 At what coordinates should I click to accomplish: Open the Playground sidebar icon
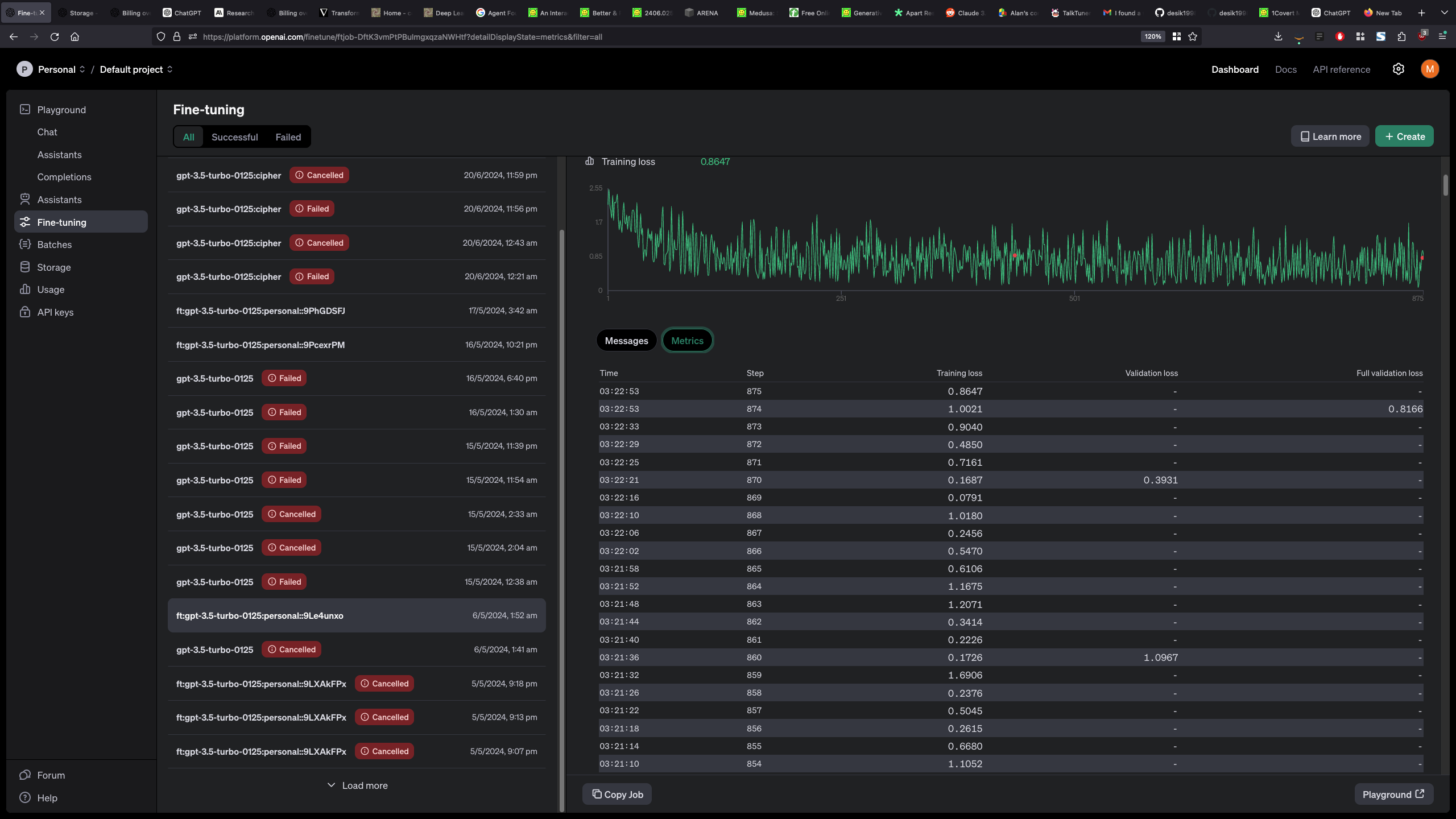click(24, 109)
